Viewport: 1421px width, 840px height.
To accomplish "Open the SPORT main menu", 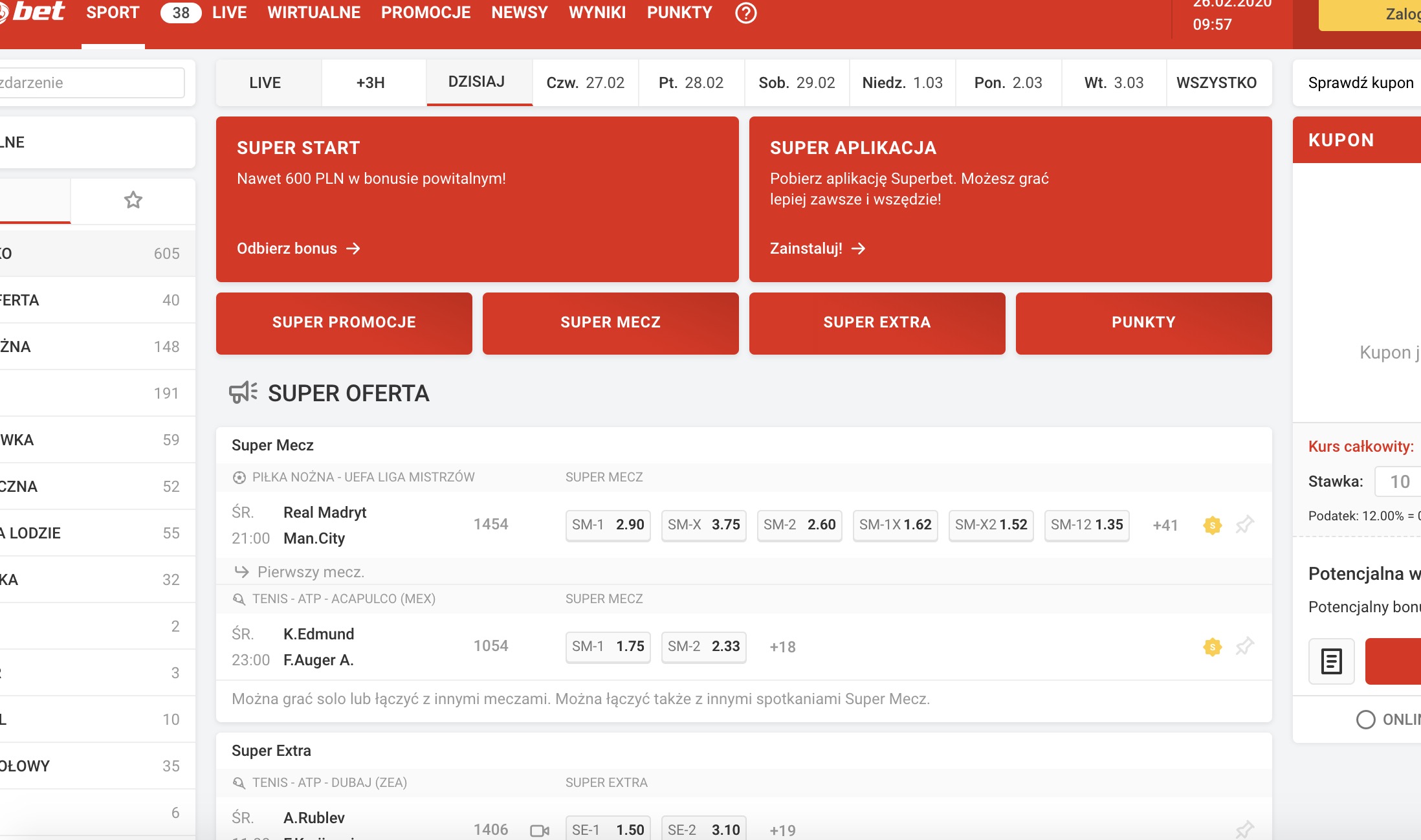I will (x=113, y=13).
